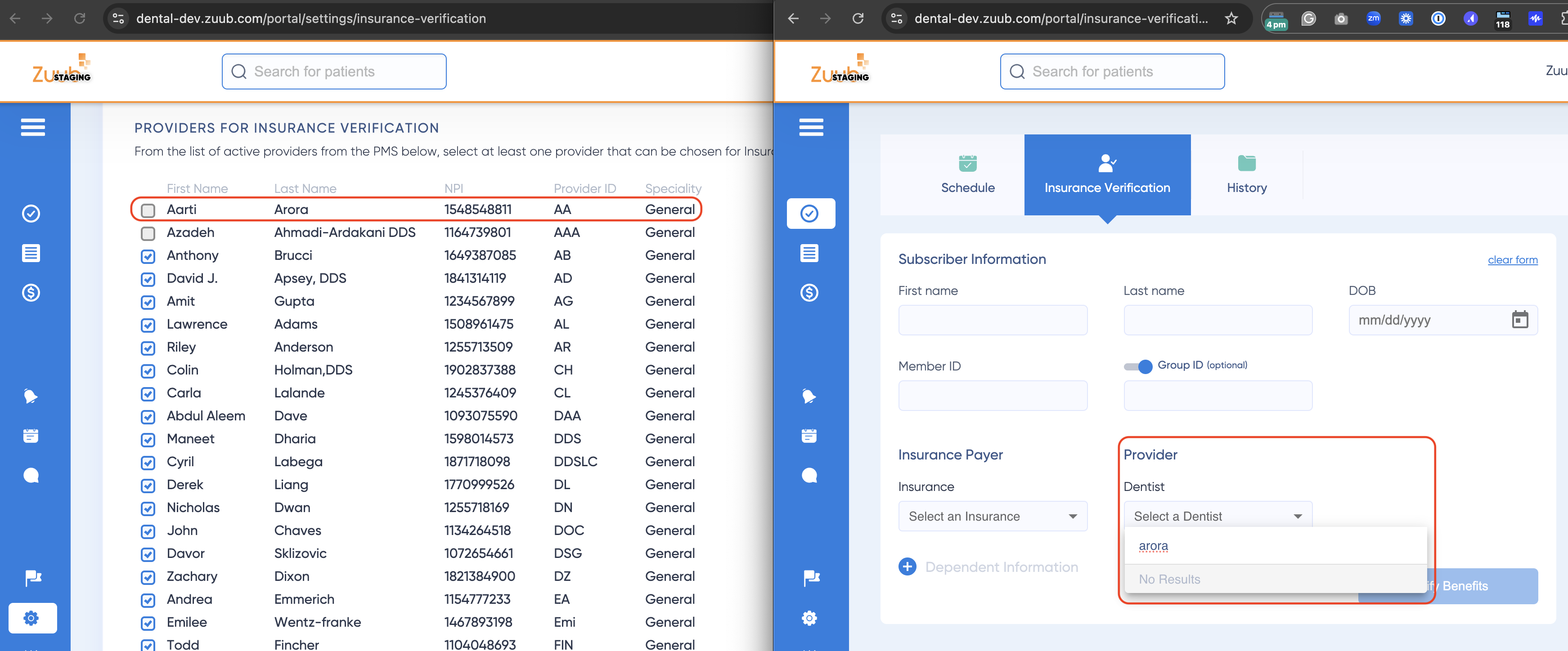The image size is (1568, 651).
Task: Click the clear form link
Action: tap(1512, 260)
